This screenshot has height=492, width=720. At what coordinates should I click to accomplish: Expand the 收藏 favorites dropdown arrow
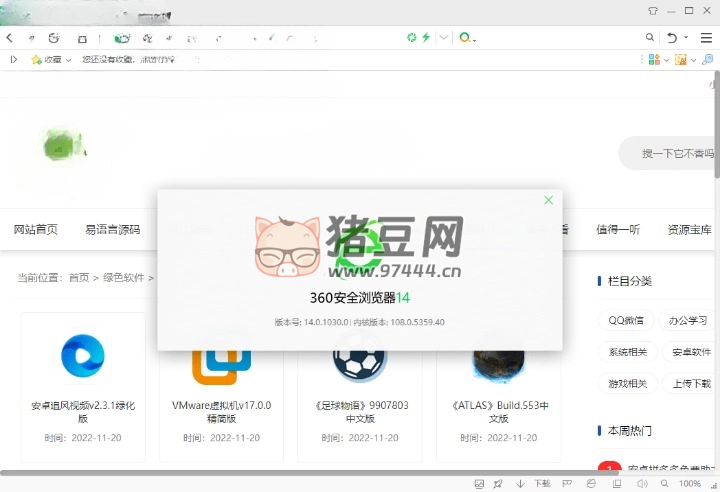[67, 60]
